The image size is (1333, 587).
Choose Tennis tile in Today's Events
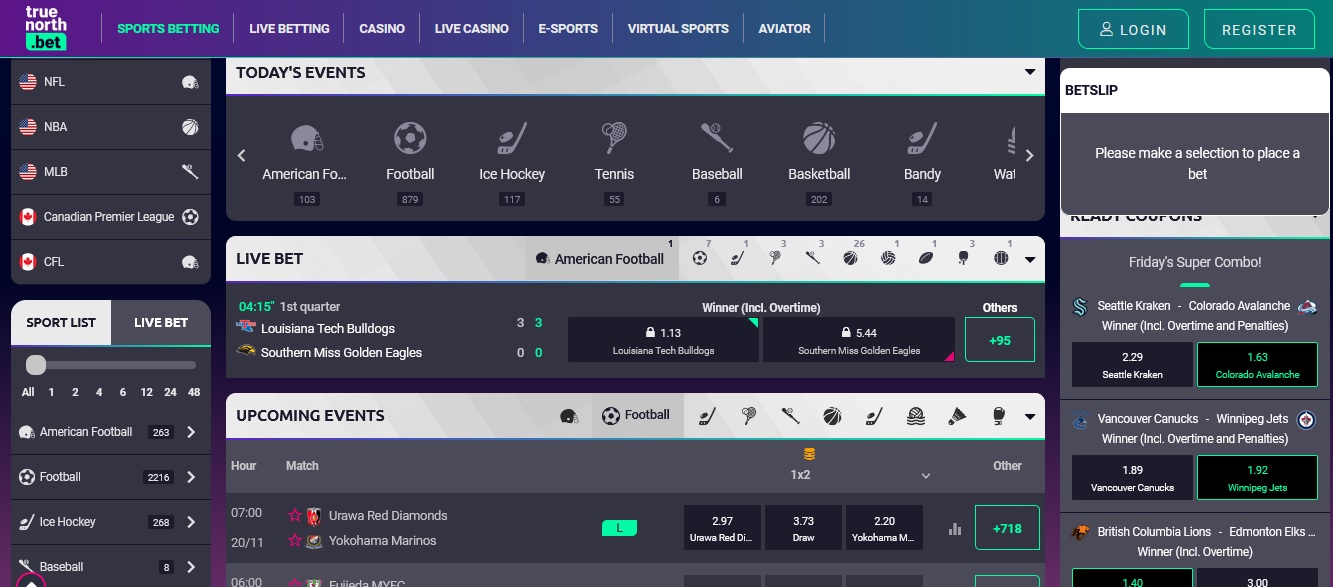614,163
